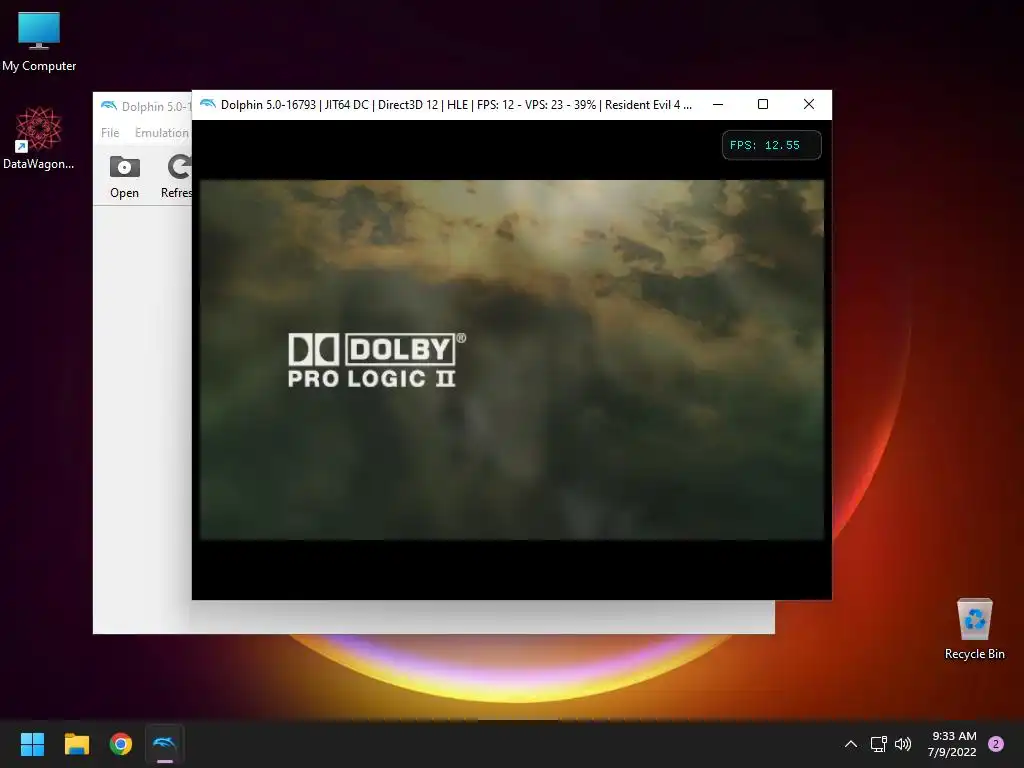Viewport: 1024px width, 768px height.
Task: Open the My Computer desktop icon
Action: coord(39,40)
